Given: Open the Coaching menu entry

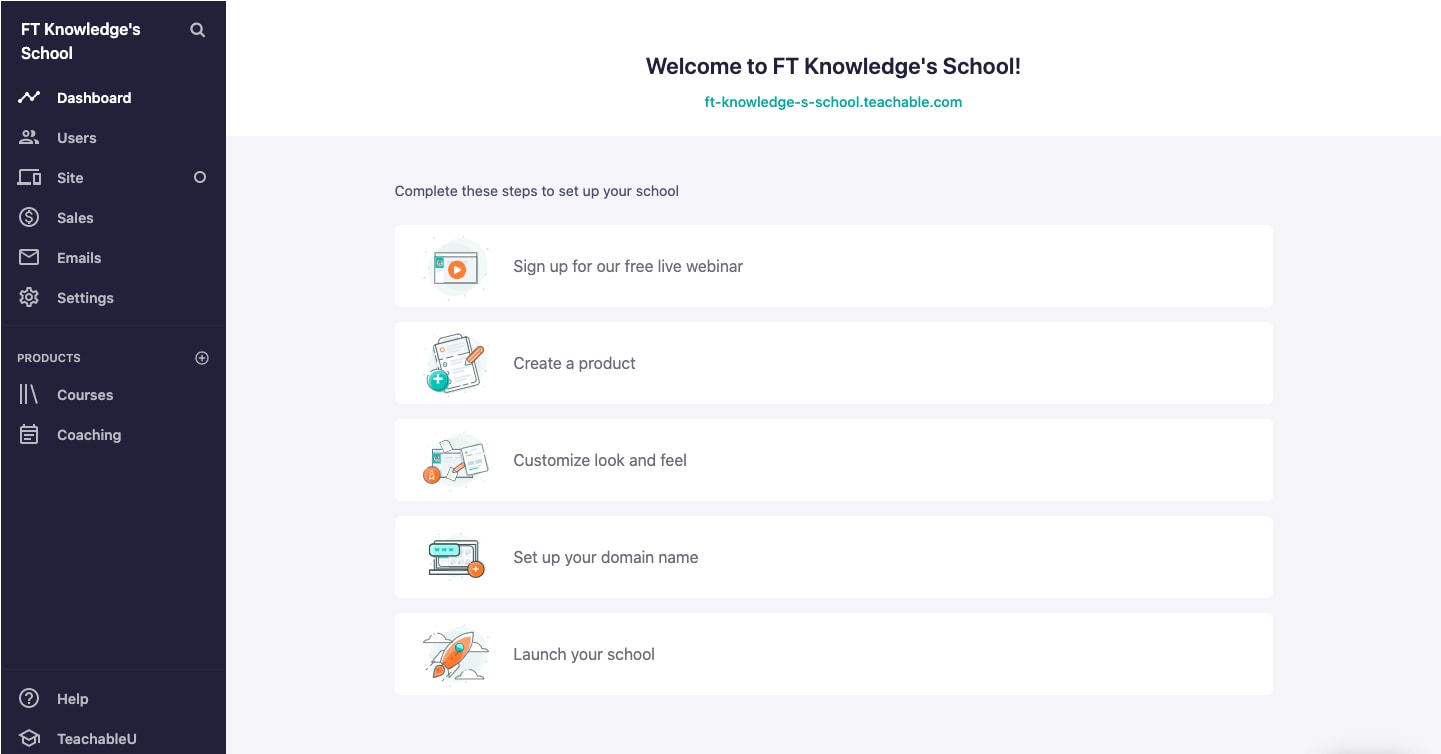Looking at the screenshot, I should click(x=89, y=434).
